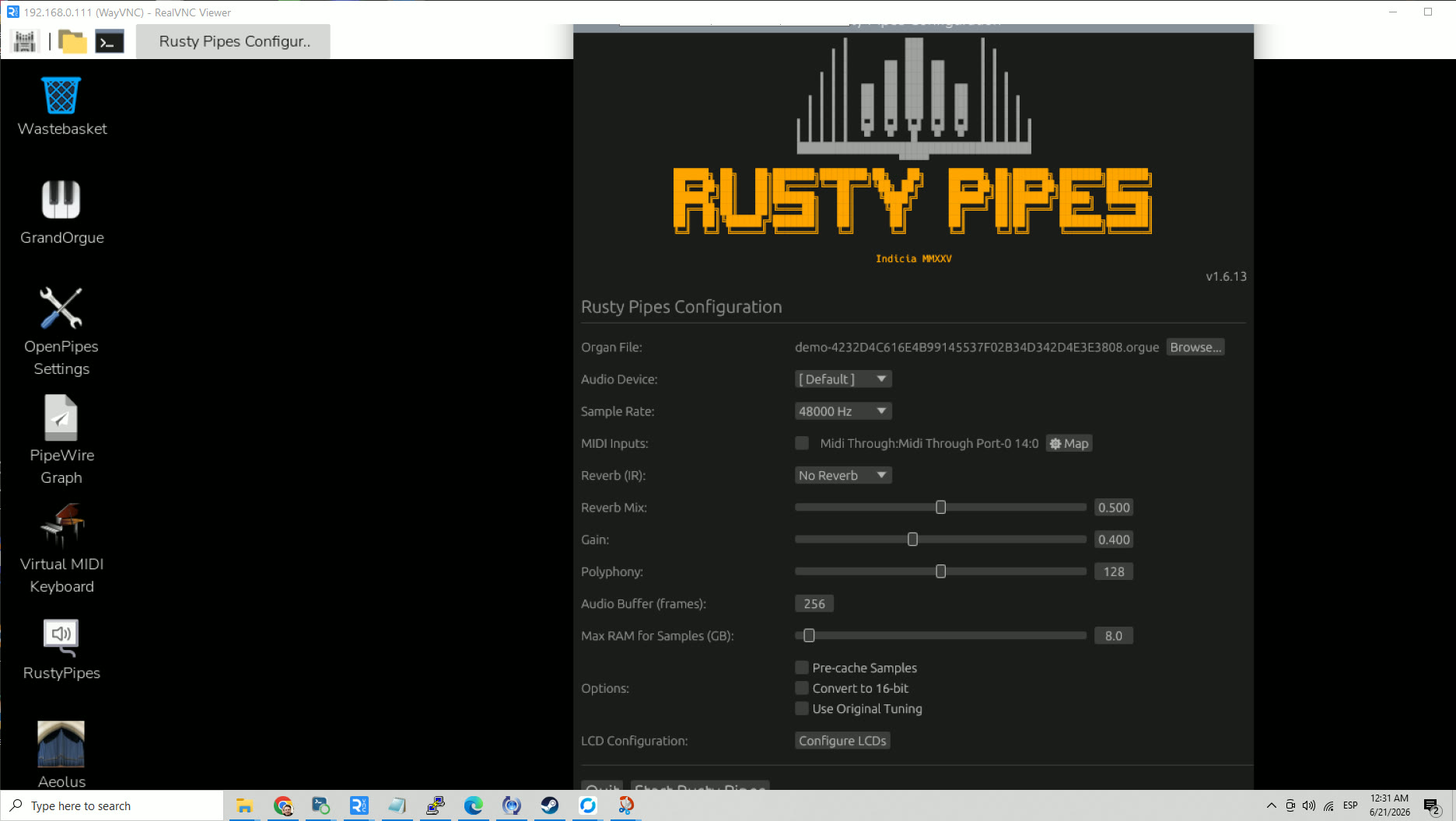
Task: Open the file manager folder icon in panel
Action: pos(72,41)
